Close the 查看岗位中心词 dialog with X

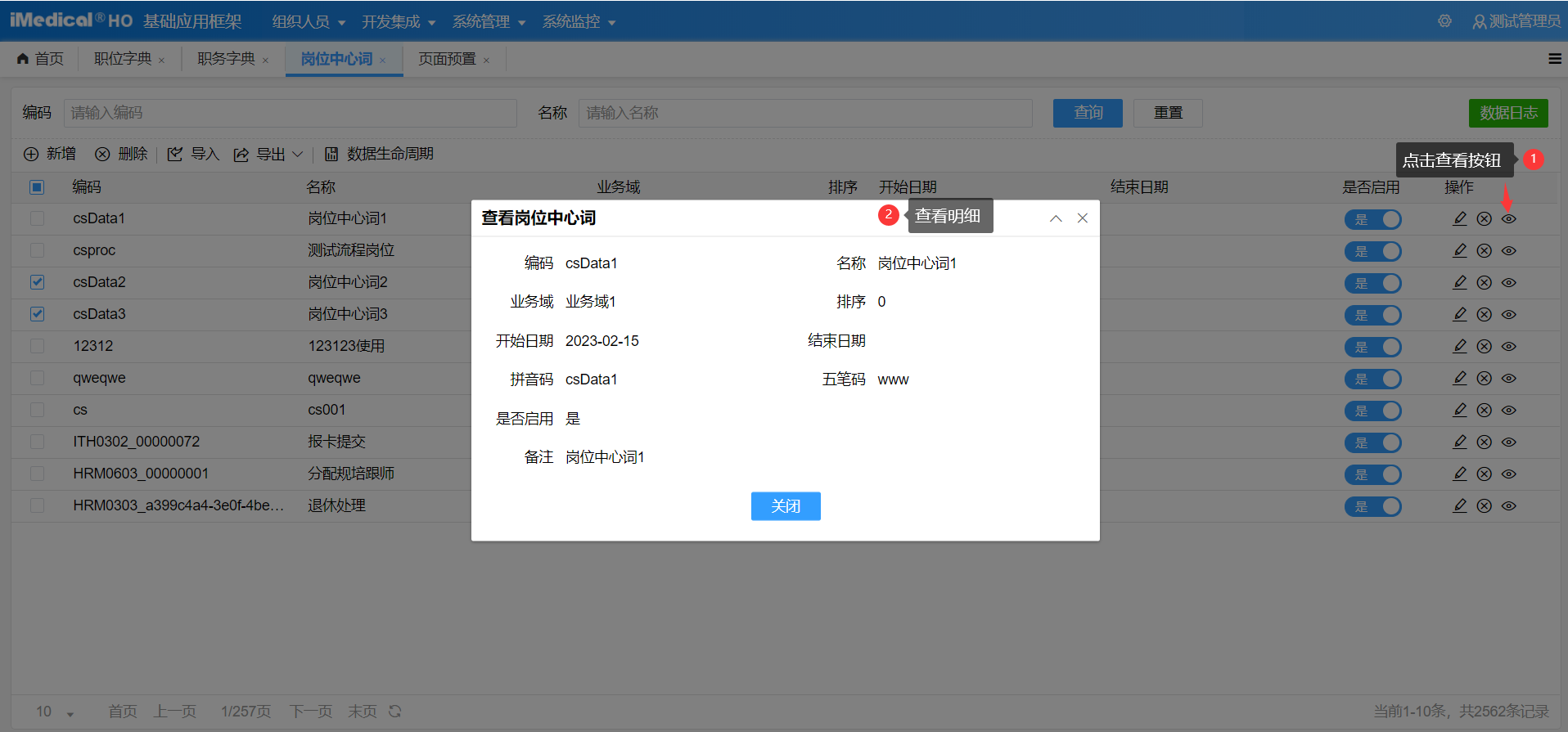tap(1082, 218)
